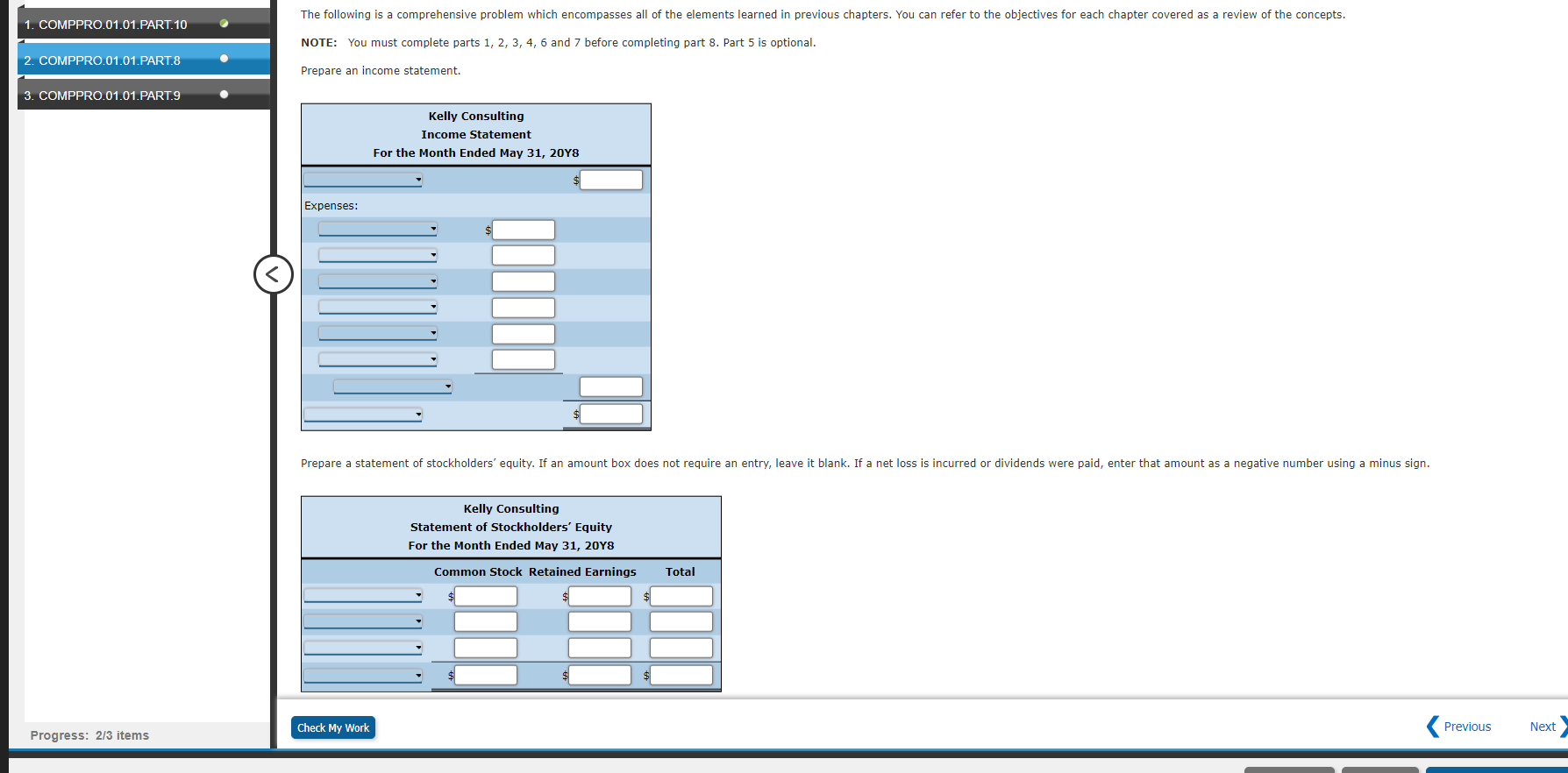This screenshot has width=1568, height=773.
Task: Click the completion status dot for PART.10
Action: [225, 23]
